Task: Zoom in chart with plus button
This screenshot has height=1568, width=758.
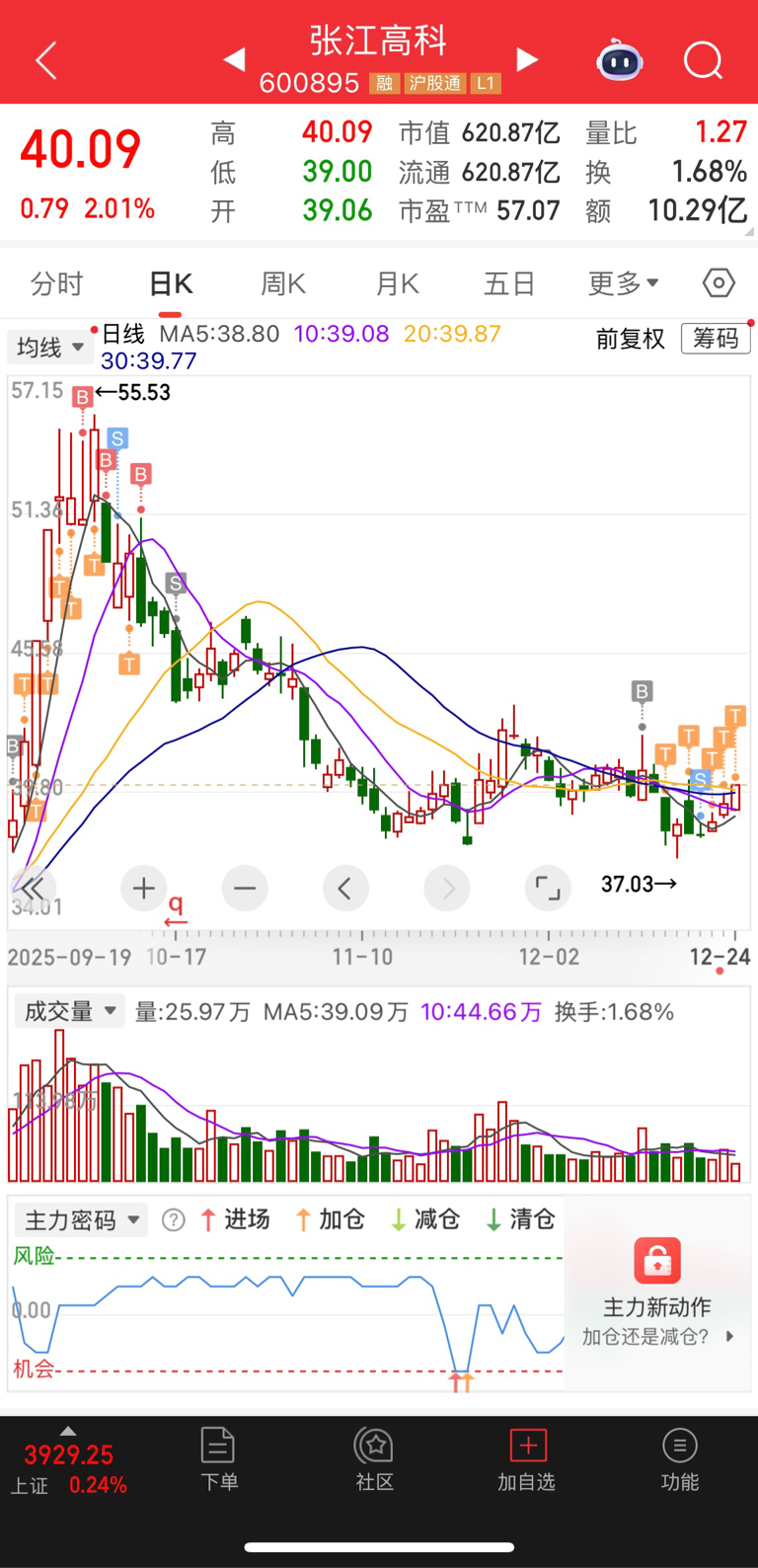Action: pos(144,888)
